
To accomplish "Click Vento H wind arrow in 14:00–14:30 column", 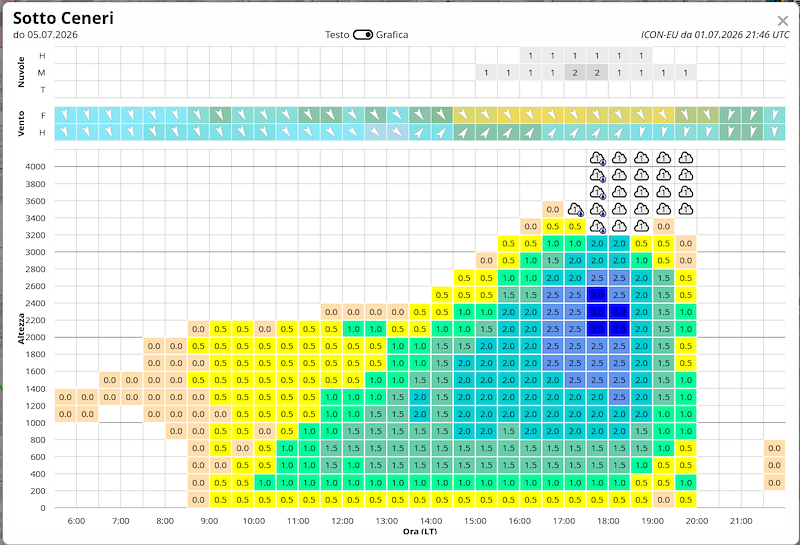I will click(x=442, y=132).
